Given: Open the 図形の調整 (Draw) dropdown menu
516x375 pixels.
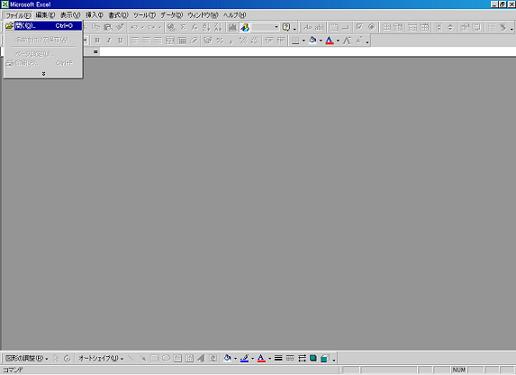Looking at the screenshot, I should tap(26, 358).
